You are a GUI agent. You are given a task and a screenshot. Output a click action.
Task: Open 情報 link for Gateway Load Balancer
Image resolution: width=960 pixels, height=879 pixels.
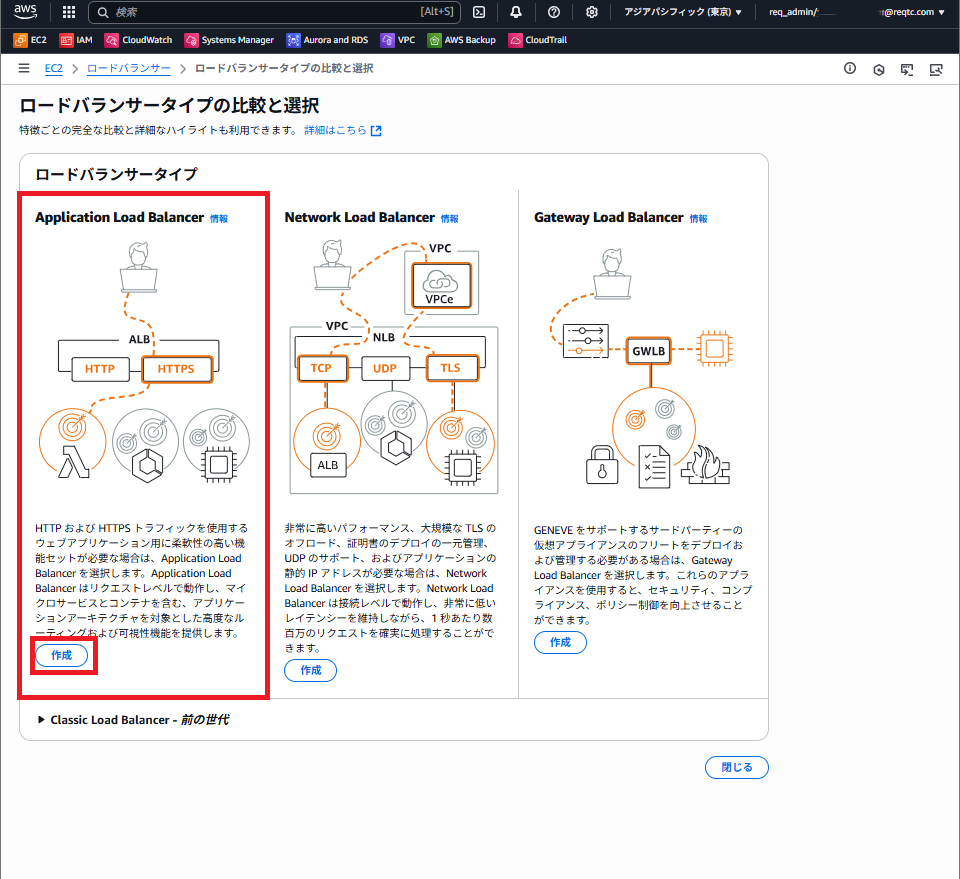coord(699,219)
